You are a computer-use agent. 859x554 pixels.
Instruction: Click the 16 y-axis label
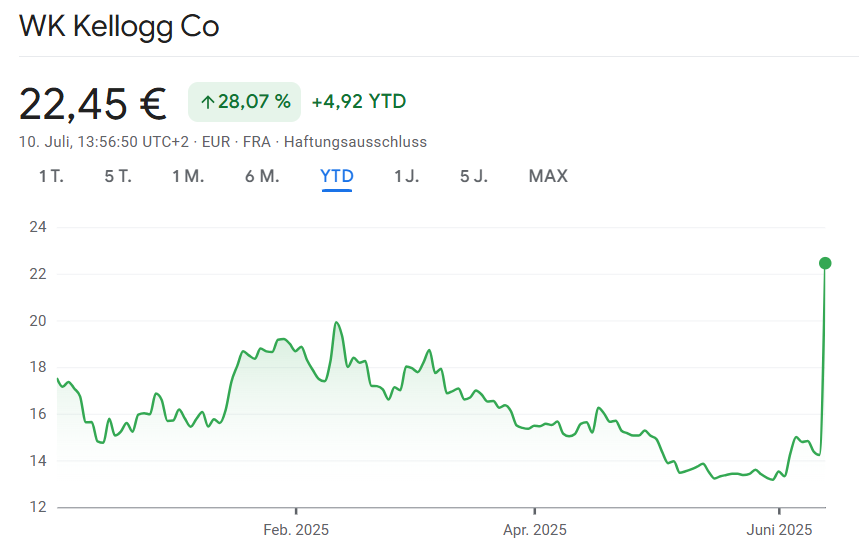[x=38, y=414]
